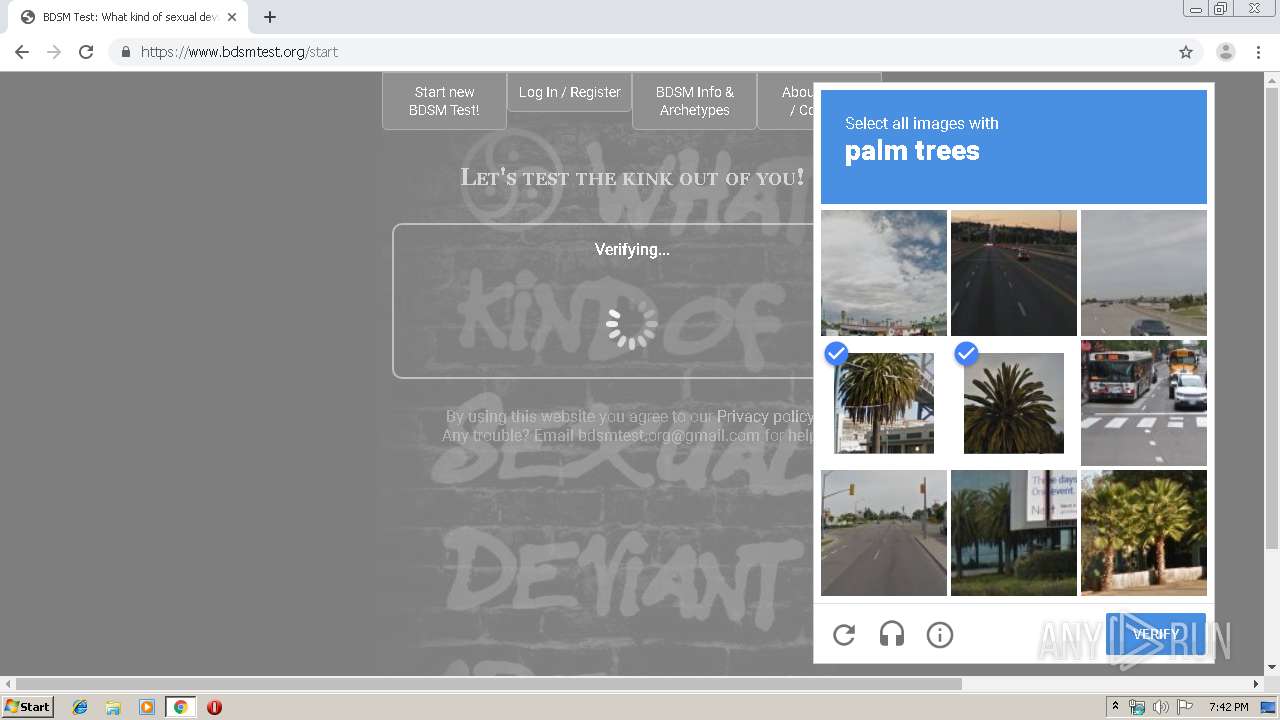Click the horizontal scrollbar left arrow

8,684
